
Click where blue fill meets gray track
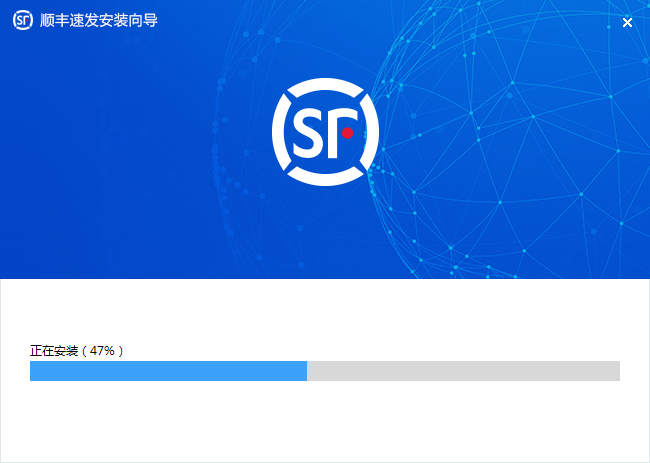pyautogui.click(x=307, y=371)
